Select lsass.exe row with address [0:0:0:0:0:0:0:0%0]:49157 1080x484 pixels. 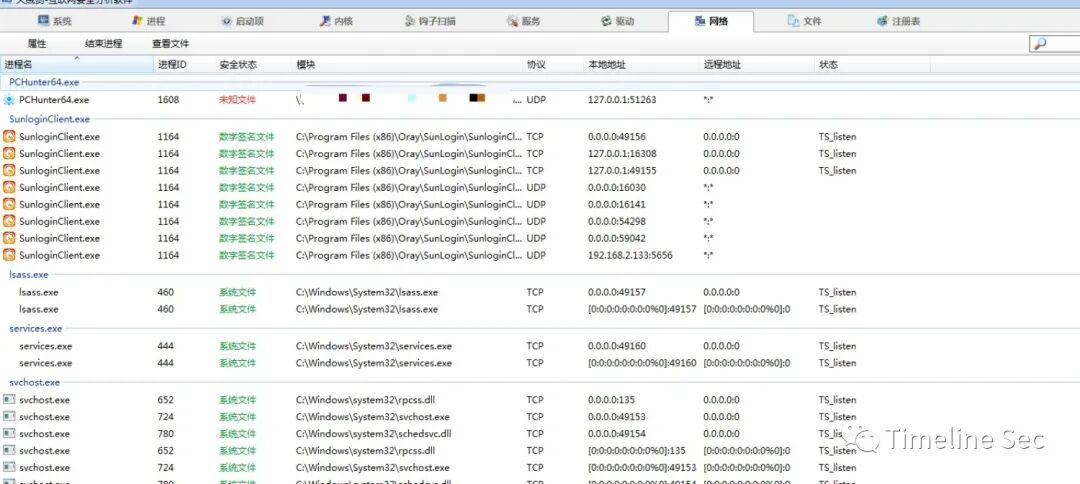coord(540,309)
